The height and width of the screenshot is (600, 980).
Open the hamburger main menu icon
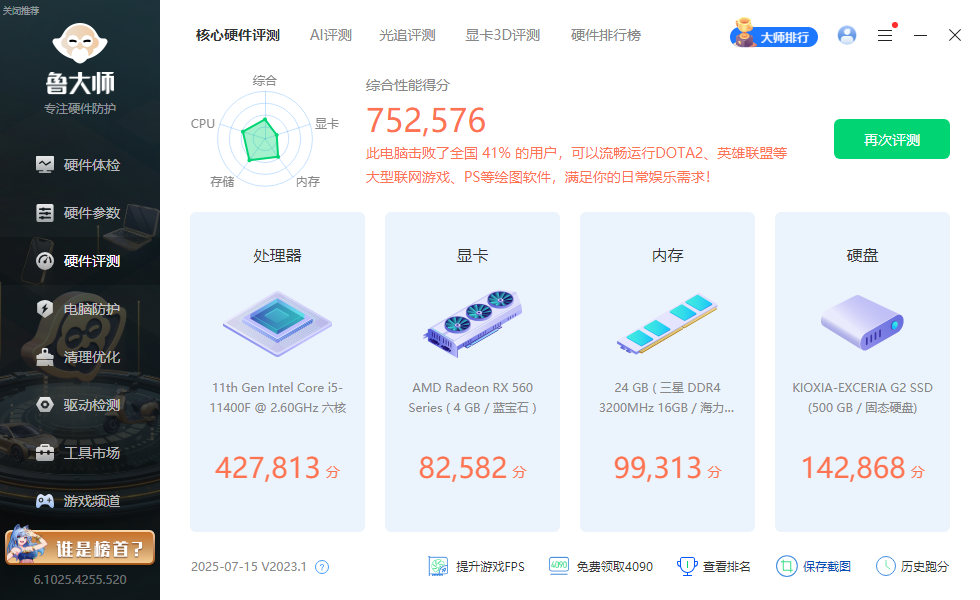pyautogui.click(x=885, y=36)
